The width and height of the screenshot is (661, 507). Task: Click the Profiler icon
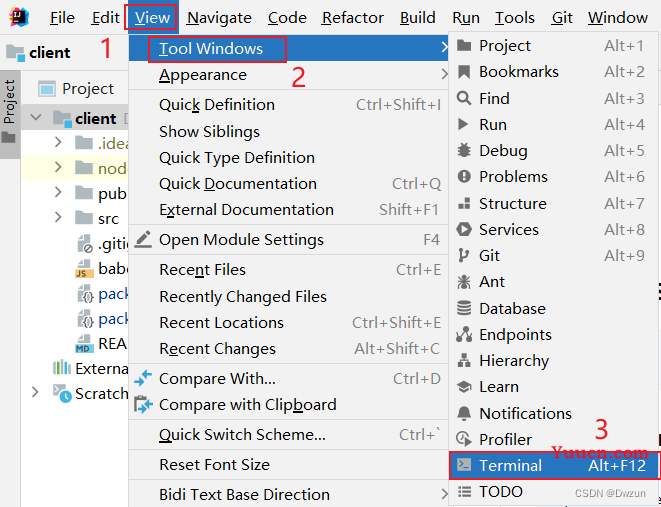tap(464, 440)
